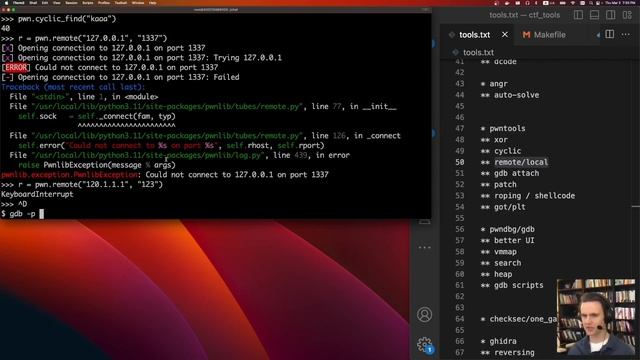Click the pwn.remote("120.1.1.1", "123") command
The image size is (640, 360).
[x=82, y=184]
